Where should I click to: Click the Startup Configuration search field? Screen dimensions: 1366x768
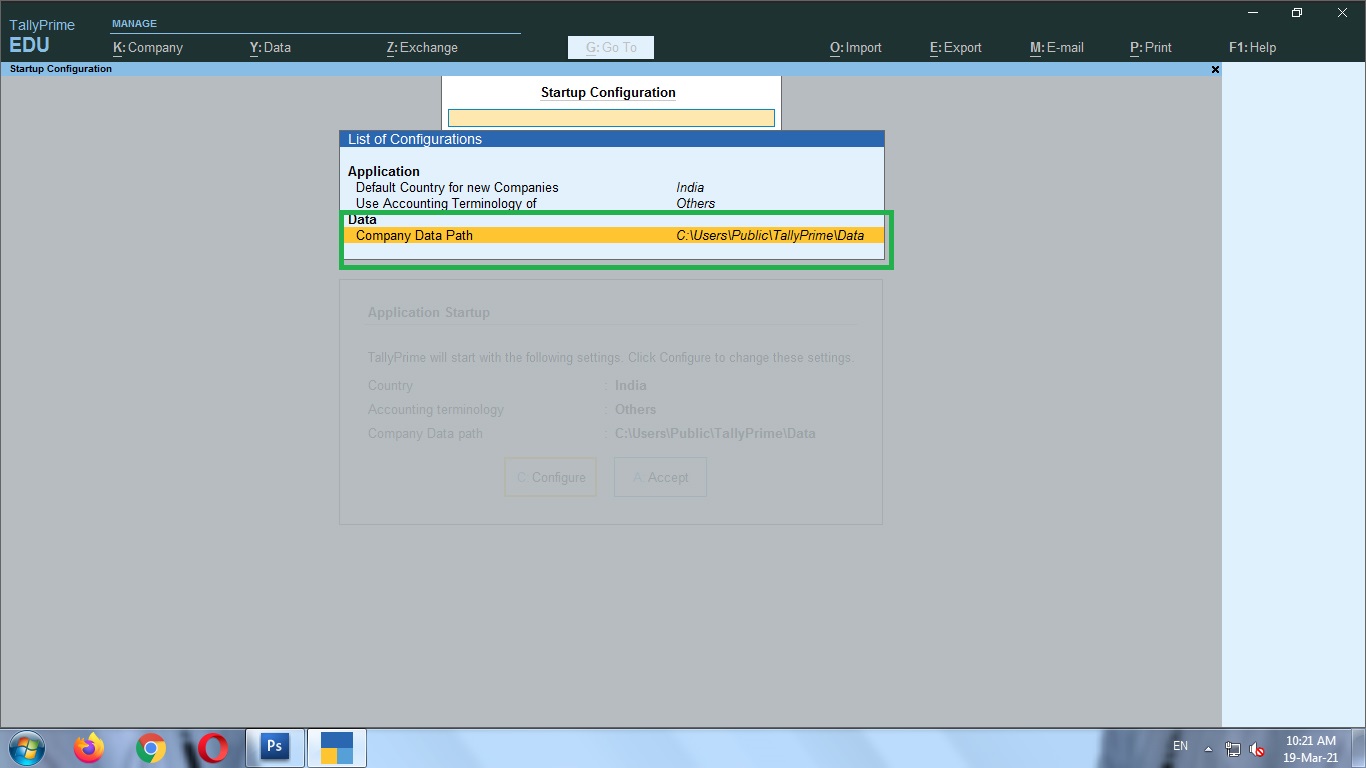click(611, 118)
